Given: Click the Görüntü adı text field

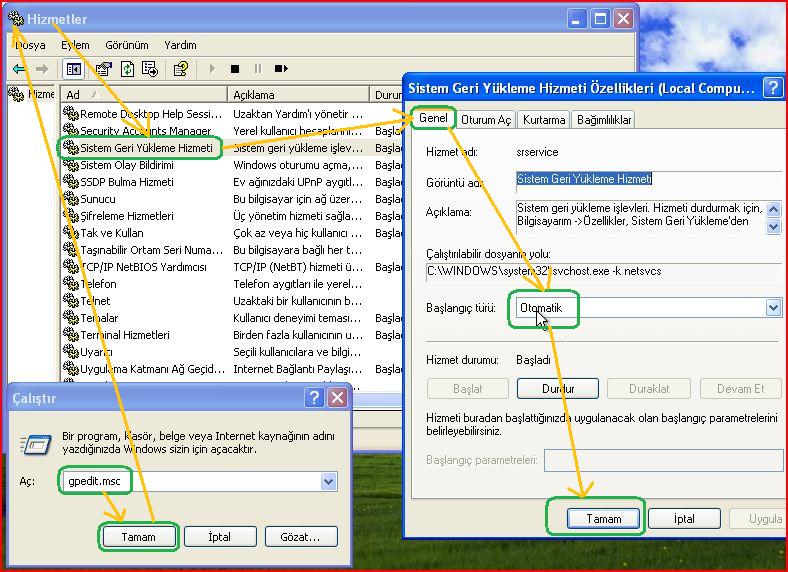Looking at the screenshot, I should coord(649,180).
